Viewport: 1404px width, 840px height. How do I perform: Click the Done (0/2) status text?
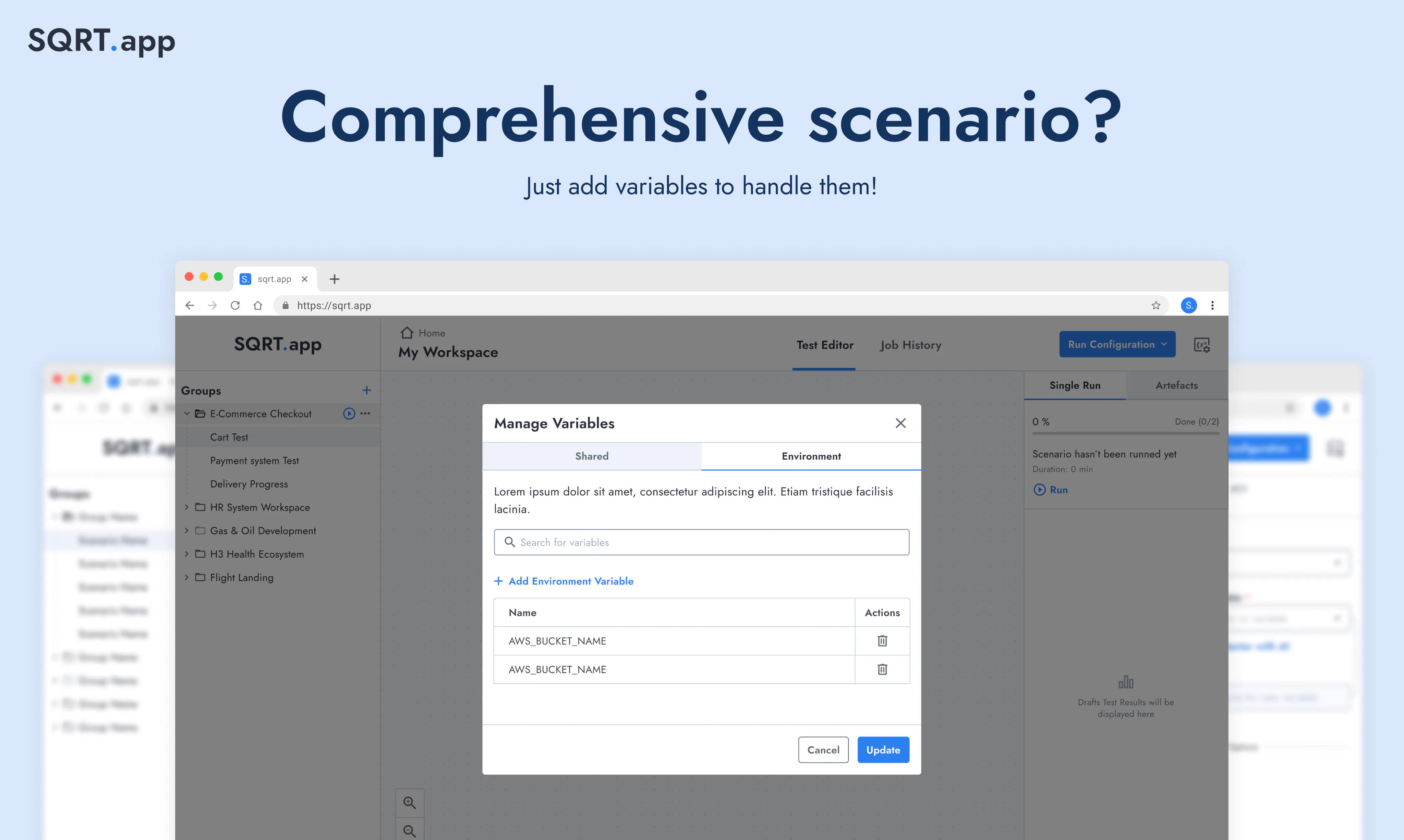tap(1197, 422)
